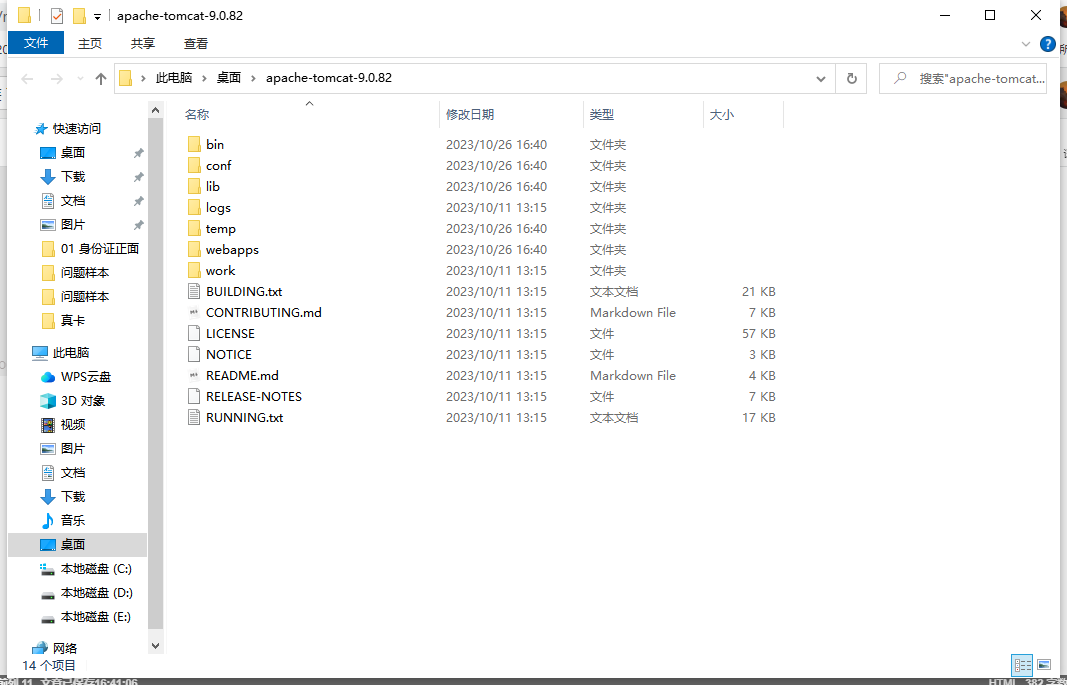Click the BUILDING.txt file icon
1067x685 pixels.
pyautogui.click(x=194, y=292)
